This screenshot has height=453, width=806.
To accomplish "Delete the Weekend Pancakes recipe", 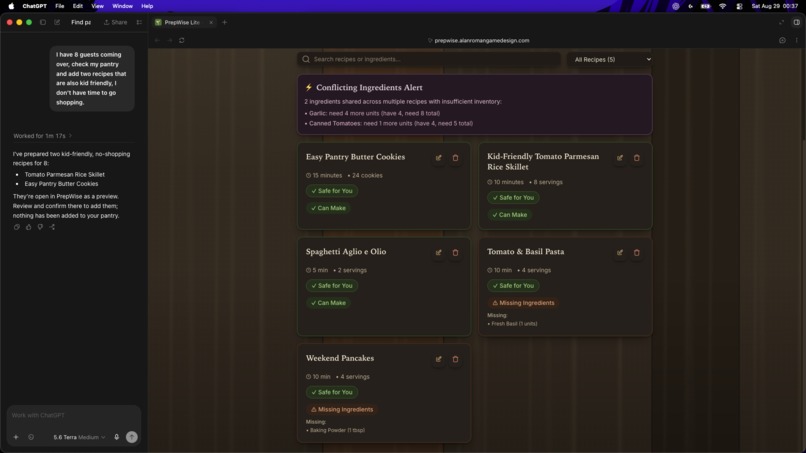I will pos(455,359).
